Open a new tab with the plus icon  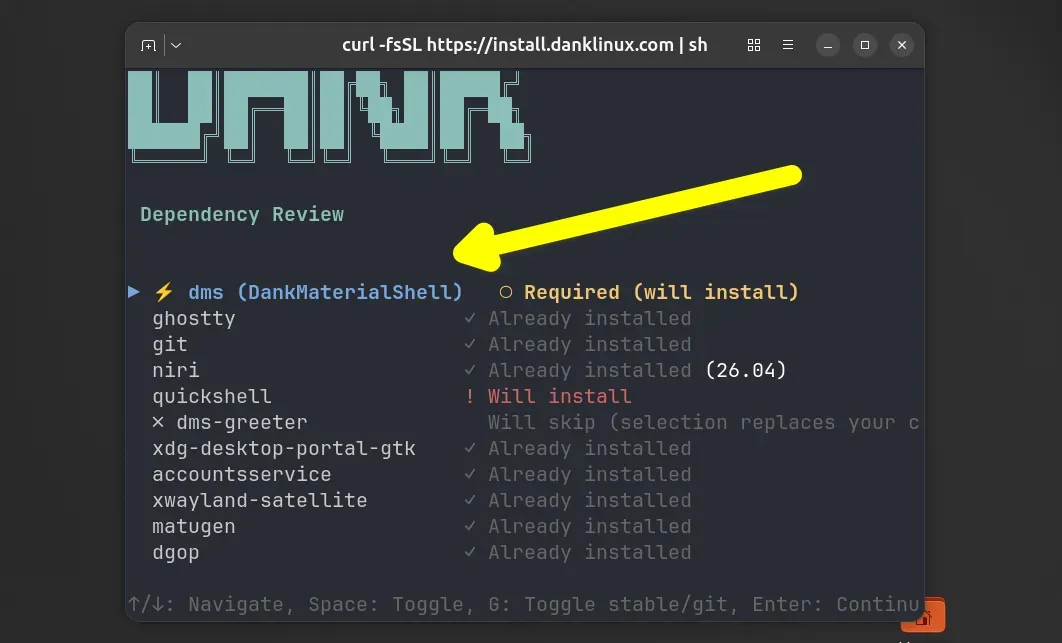point(148,45)
